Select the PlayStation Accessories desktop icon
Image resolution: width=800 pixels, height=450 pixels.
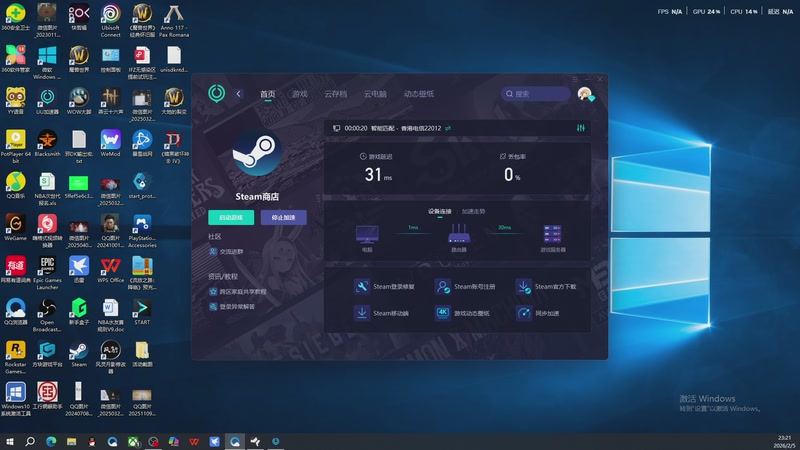[142, 231]
